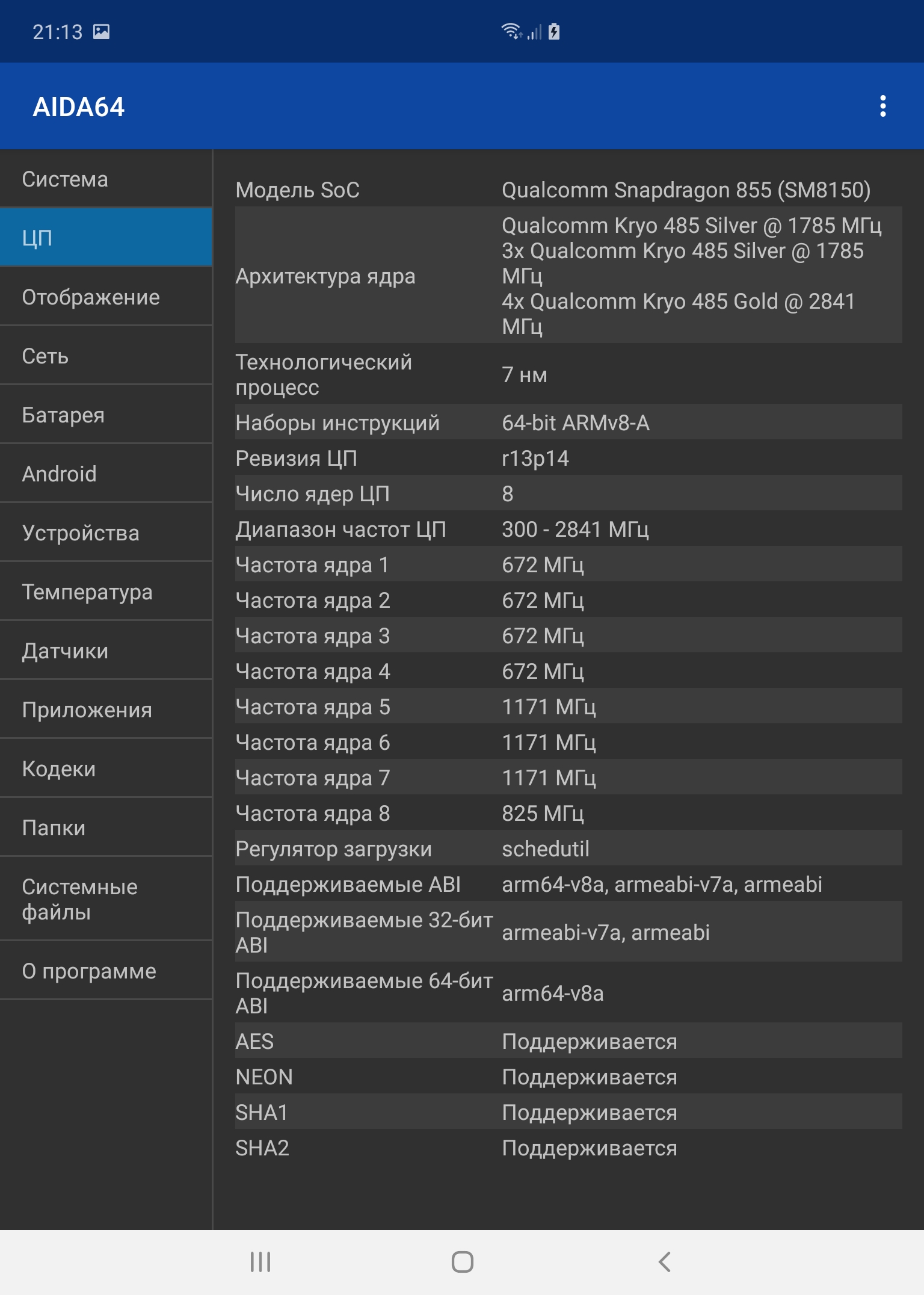The height and width of the screenshot is (1295, 924).
Task: Select the Частота ядра 4 row
Action: [568, 671]
